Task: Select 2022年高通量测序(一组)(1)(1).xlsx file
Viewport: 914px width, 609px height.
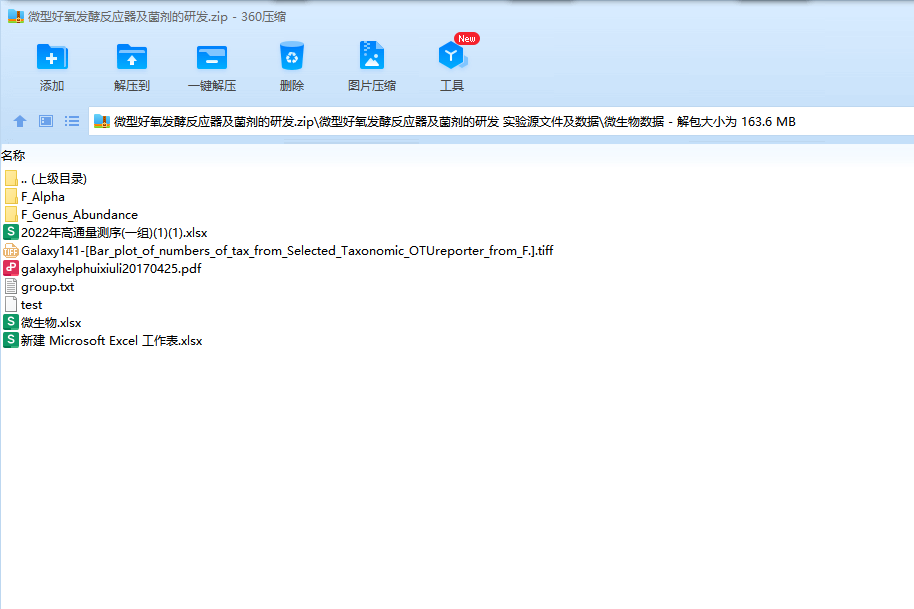Action: pyautogui.click(x=114, y=233)
